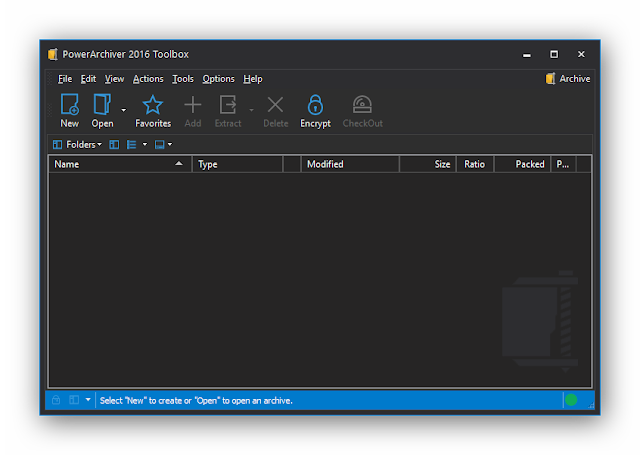Select the preview pane icon
Screen dimensions: 640x455
pyautogui.click(x=160, y=144)
